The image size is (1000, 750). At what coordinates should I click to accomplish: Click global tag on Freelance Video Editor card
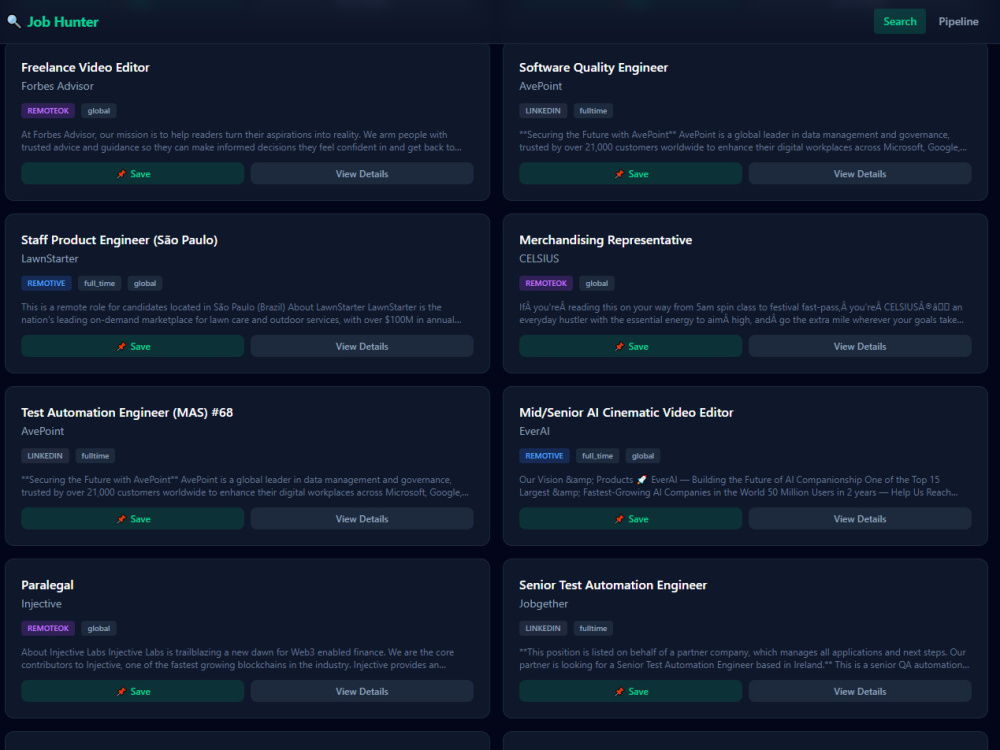click(99, 111)
